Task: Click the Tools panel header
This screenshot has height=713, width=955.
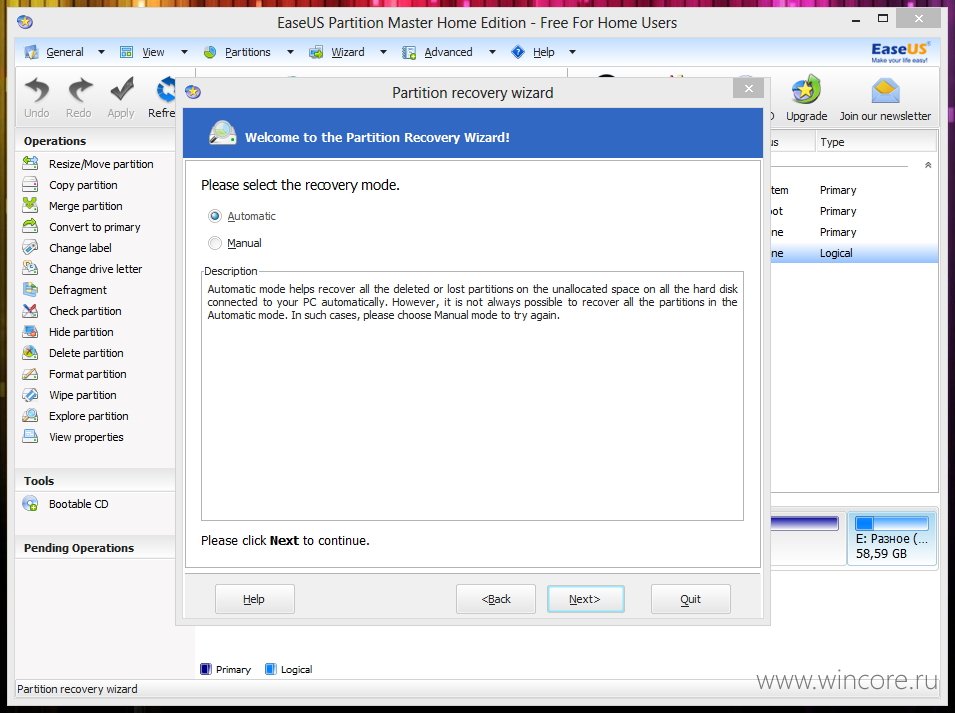Action: pos(95,481)
